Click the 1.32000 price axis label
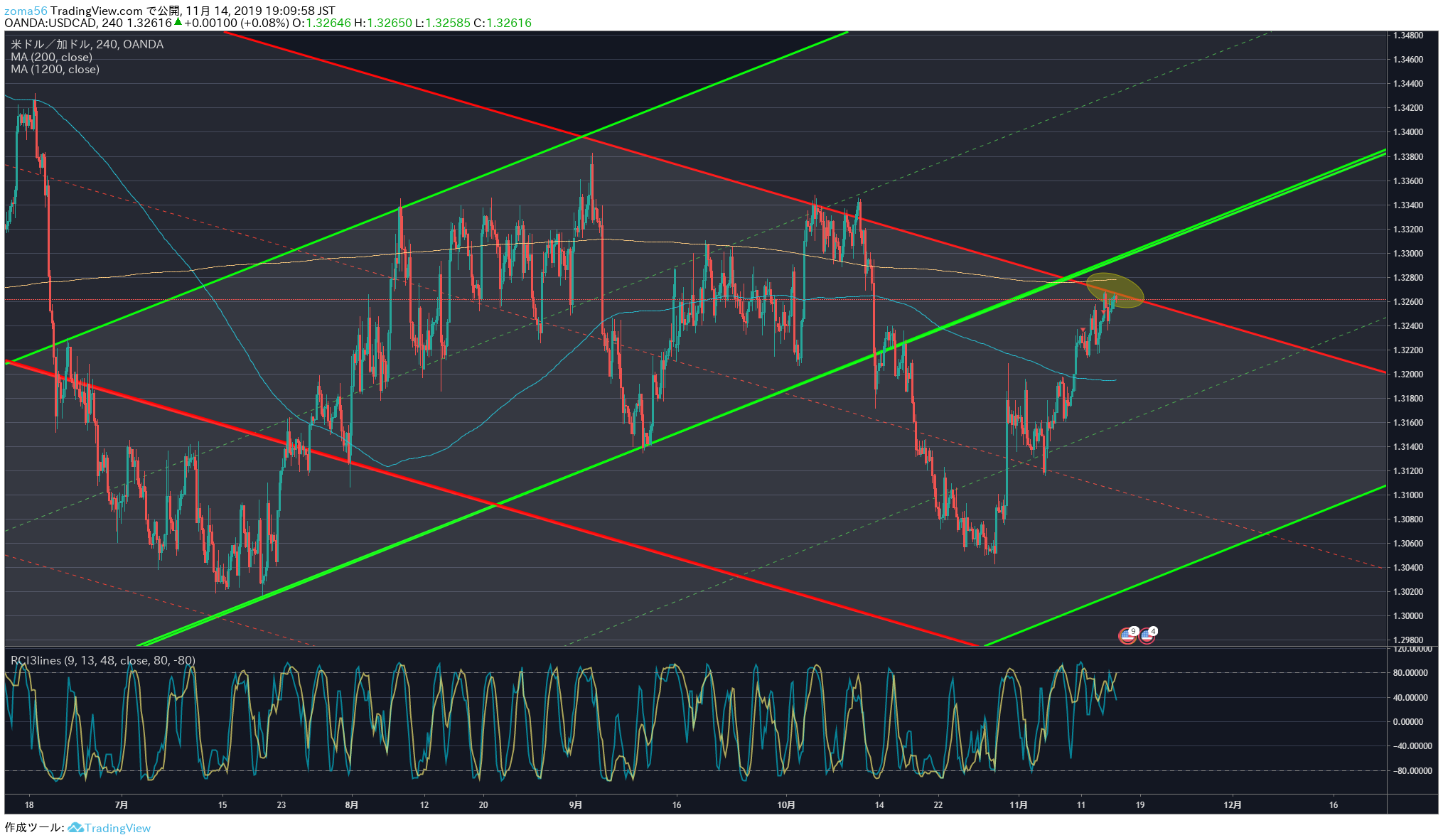 tap(1408, 375)
